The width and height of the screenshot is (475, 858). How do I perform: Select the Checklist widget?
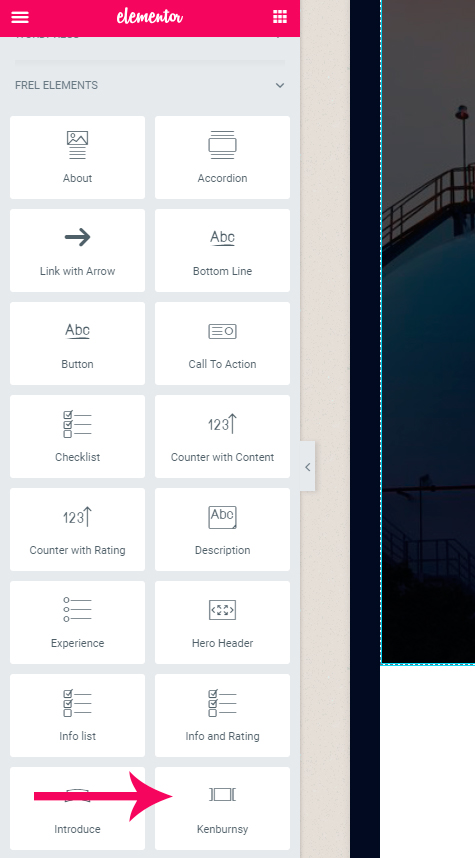click(77, 437)
